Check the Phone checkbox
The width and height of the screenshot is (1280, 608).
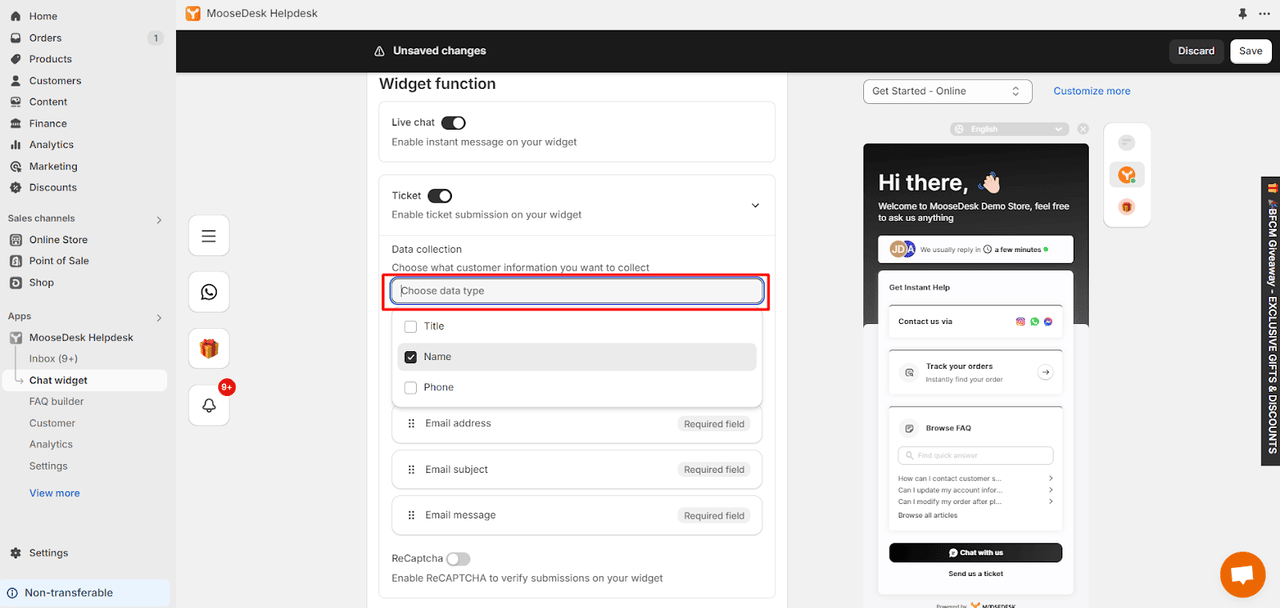pyautogui.click(x=410, y=388)
